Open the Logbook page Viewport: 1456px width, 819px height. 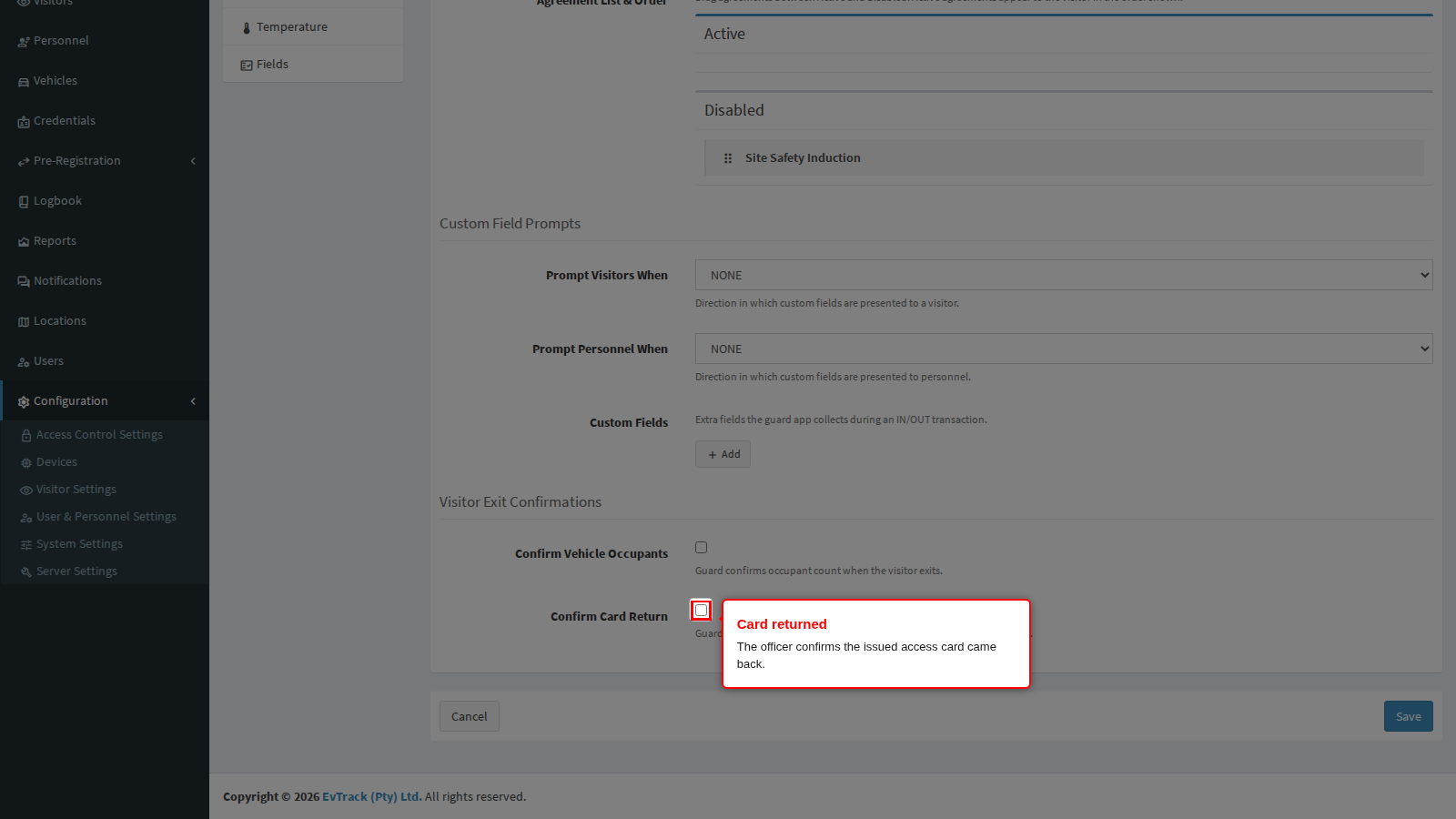[x=105, y=201]
